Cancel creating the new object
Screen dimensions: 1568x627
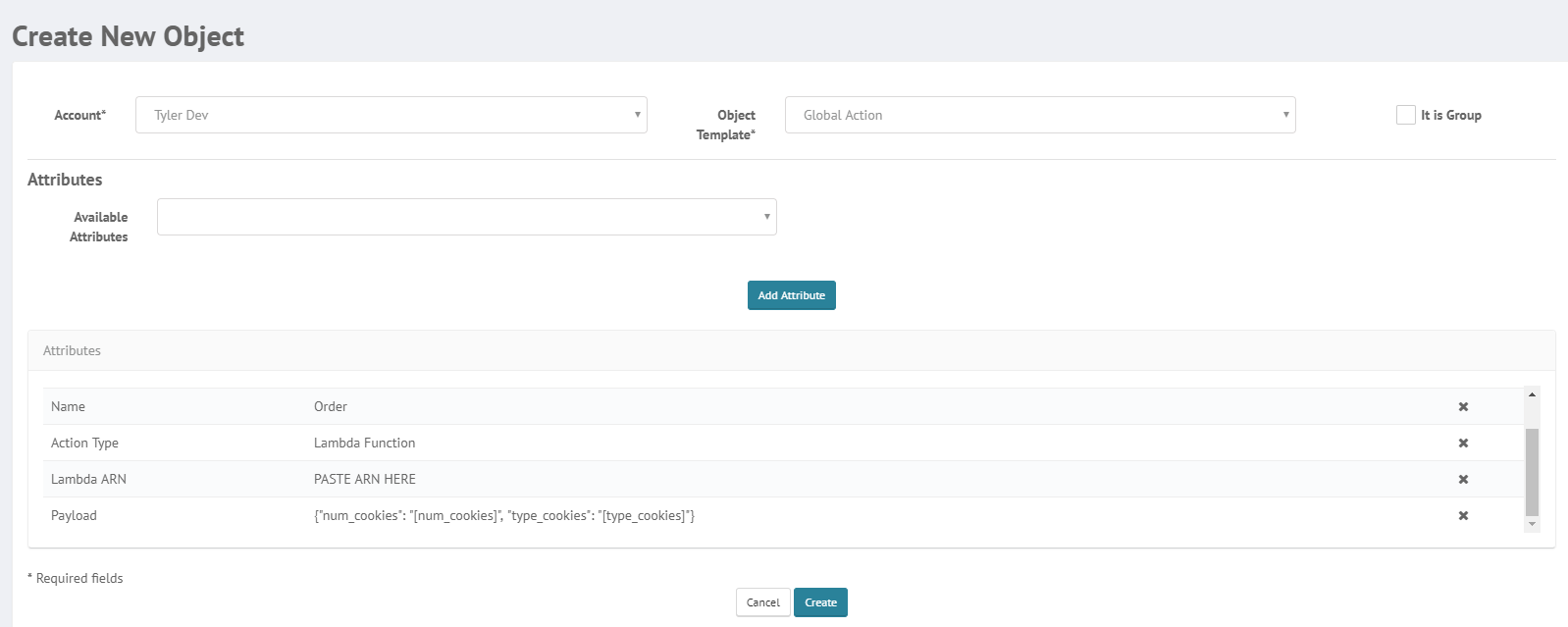[762, 602]
